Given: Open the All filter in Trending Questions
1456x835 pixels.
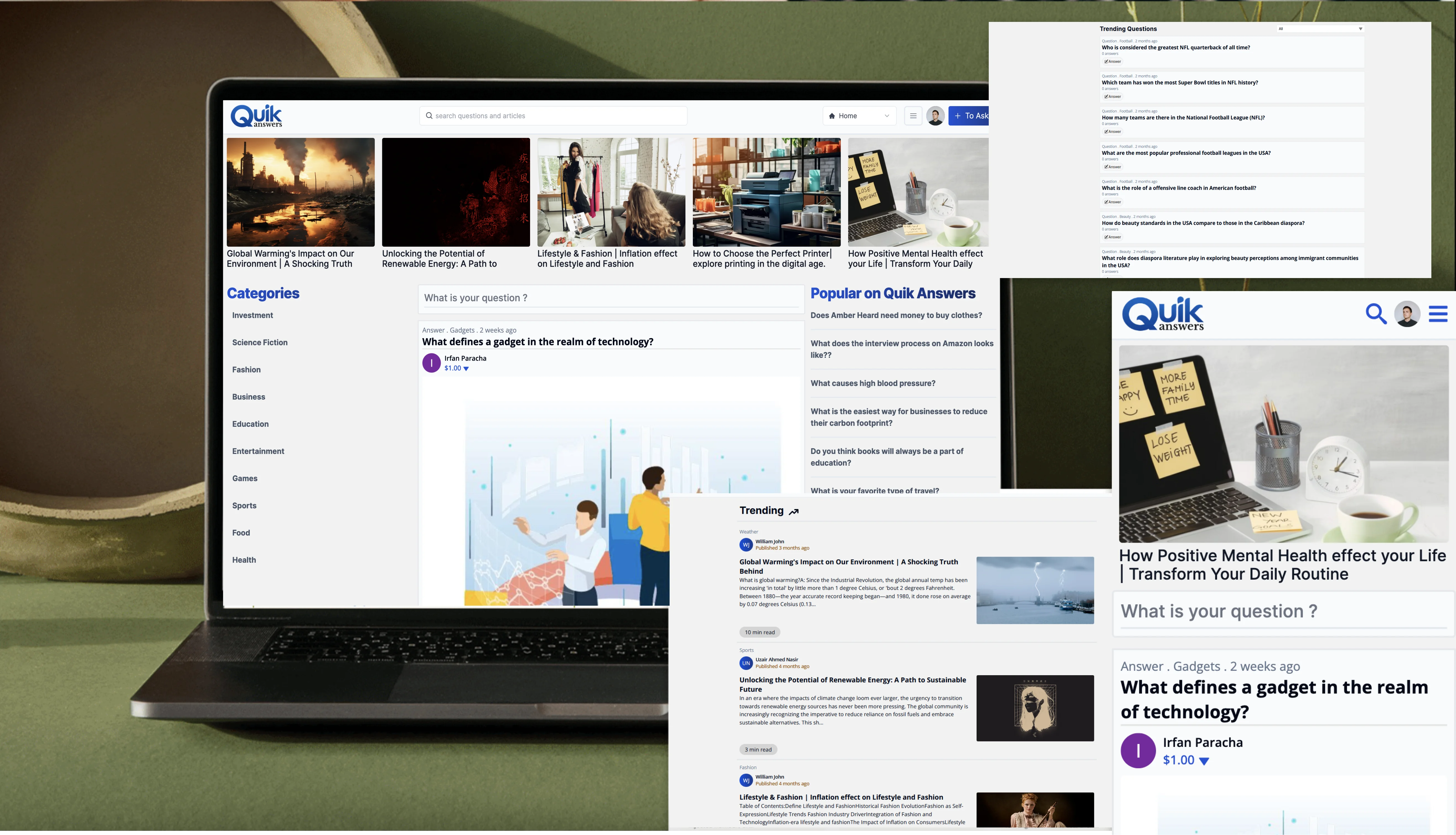Looking at the screenshot, I should [1320, 29].
